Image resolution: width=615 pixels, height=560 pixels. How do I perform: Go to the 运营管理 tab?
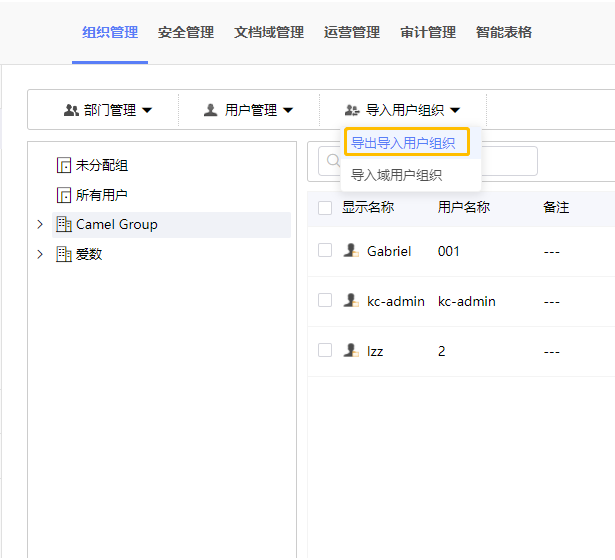[352, 32]
